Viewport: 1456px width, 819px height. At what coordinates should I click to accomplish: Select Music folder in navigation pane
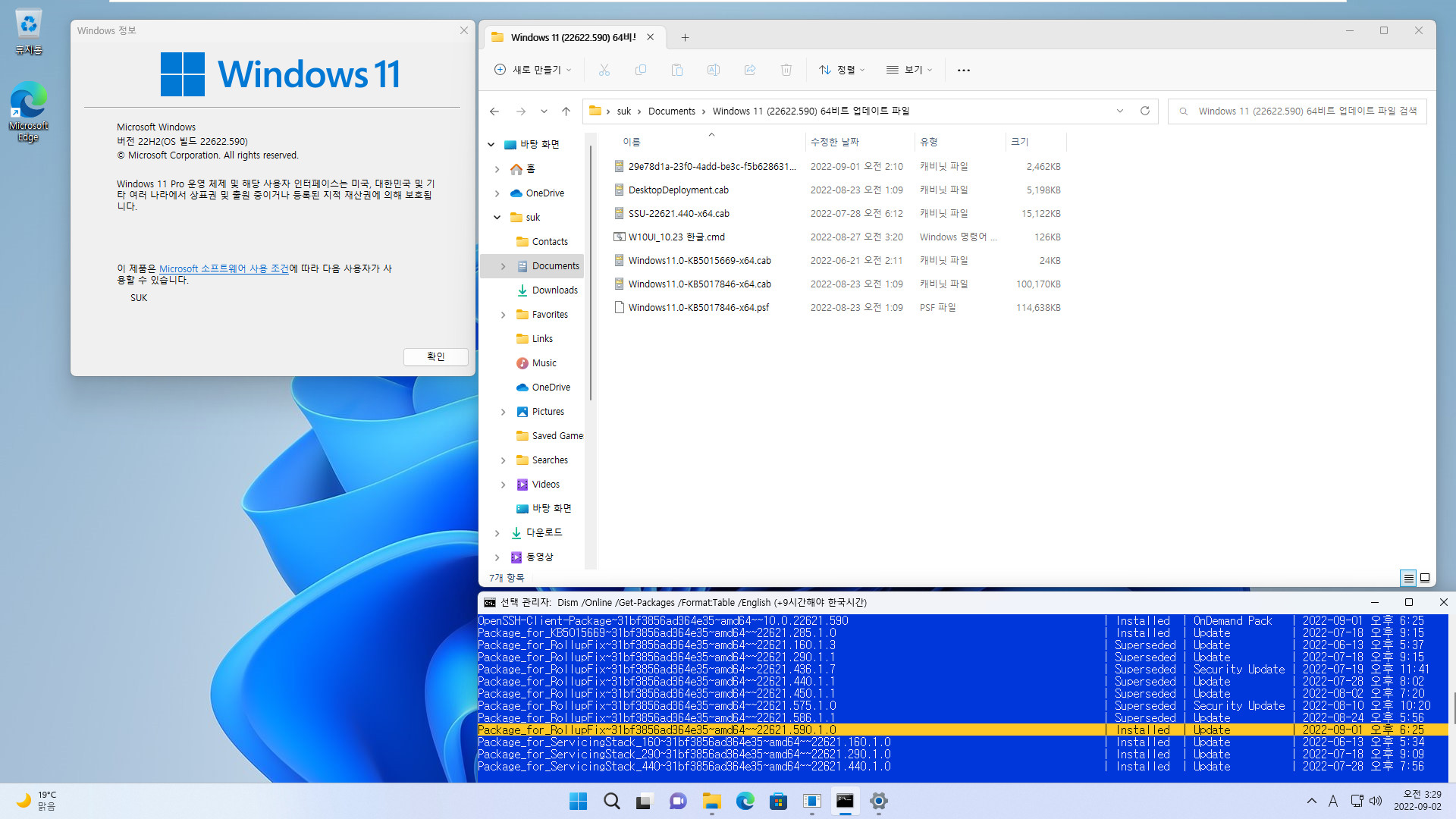pos(544,363)
